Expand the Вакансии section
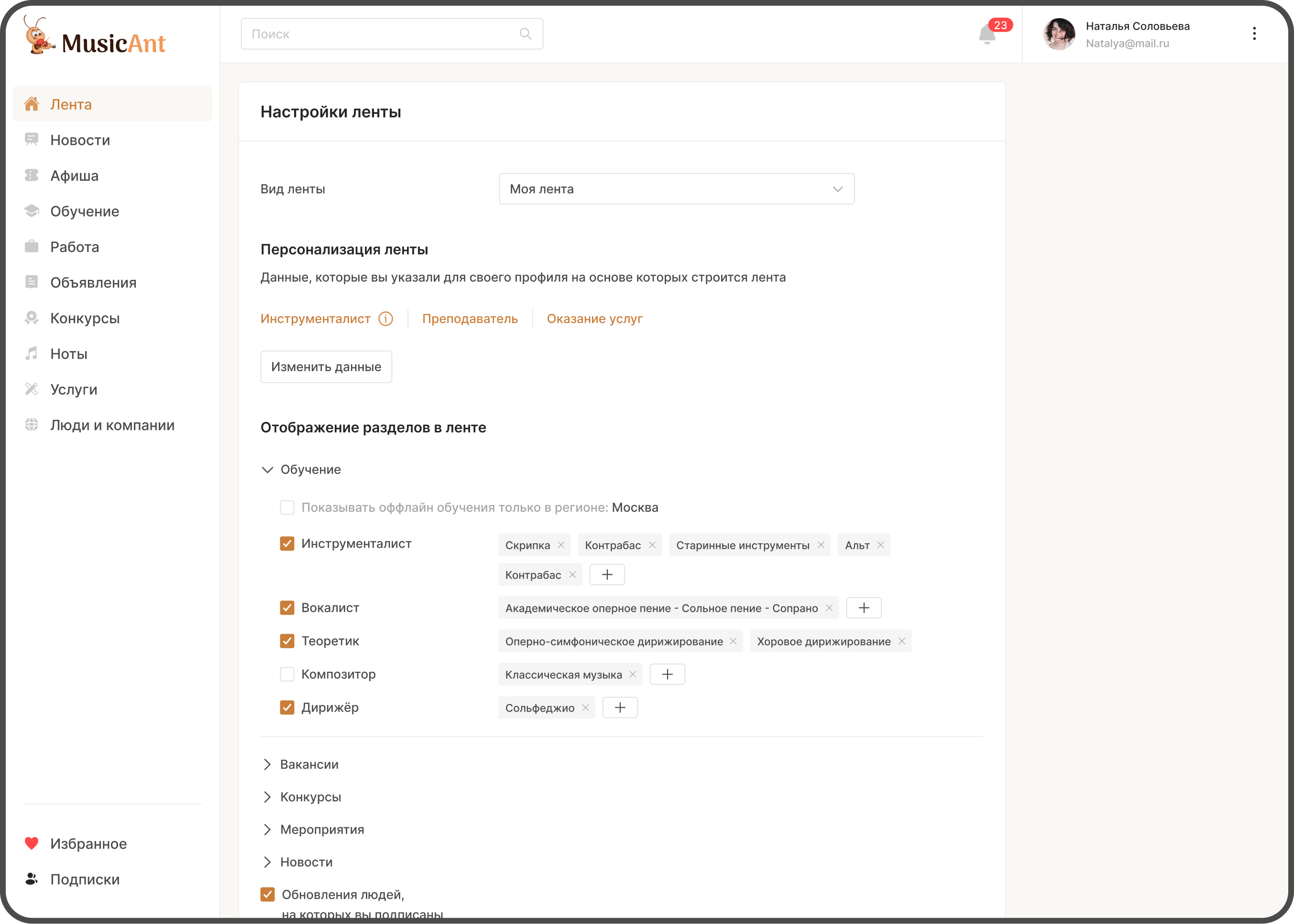This screenshot has width=1294, height=924. click(x=267, y=764)
